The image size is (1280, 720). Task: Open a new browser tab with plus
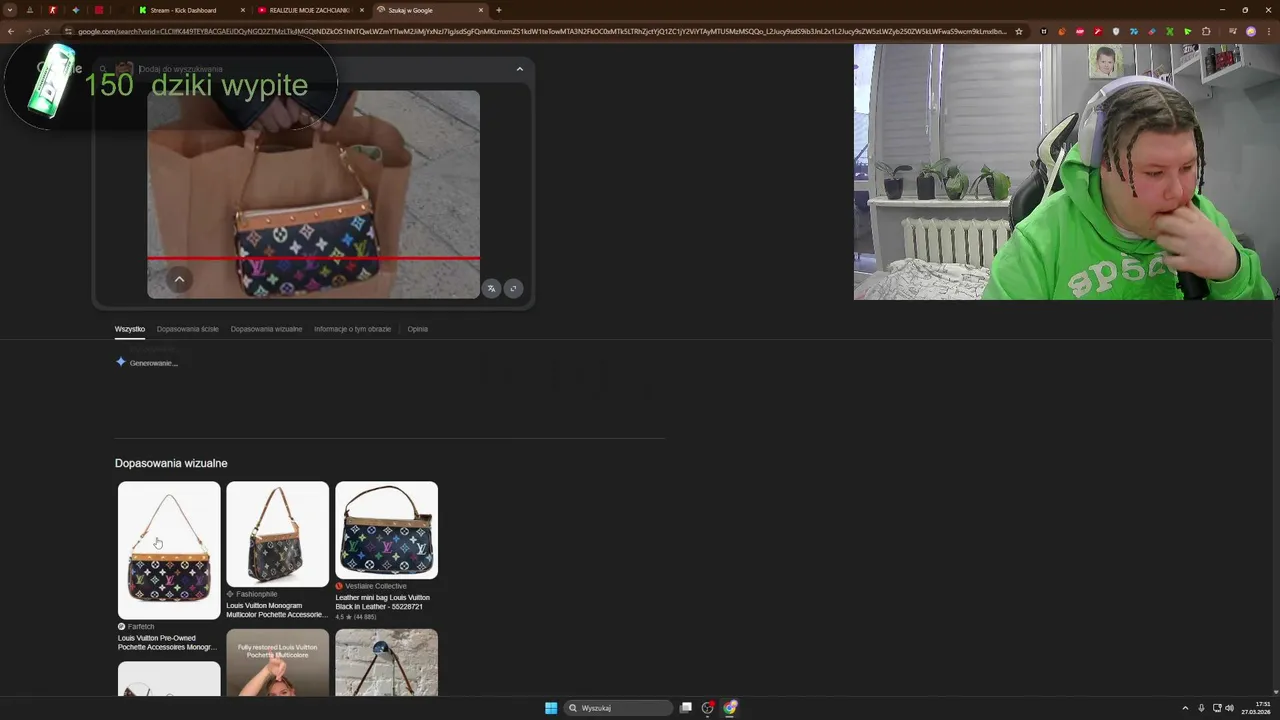499,10
